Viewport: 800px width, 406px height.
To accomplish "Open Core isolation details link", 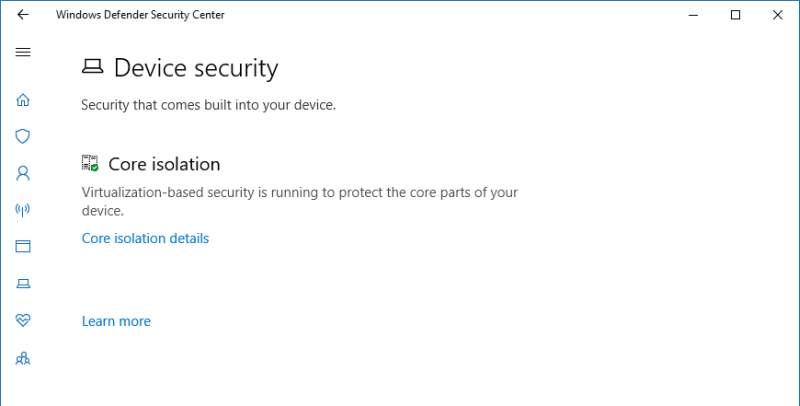I will [x=145, y=238].
